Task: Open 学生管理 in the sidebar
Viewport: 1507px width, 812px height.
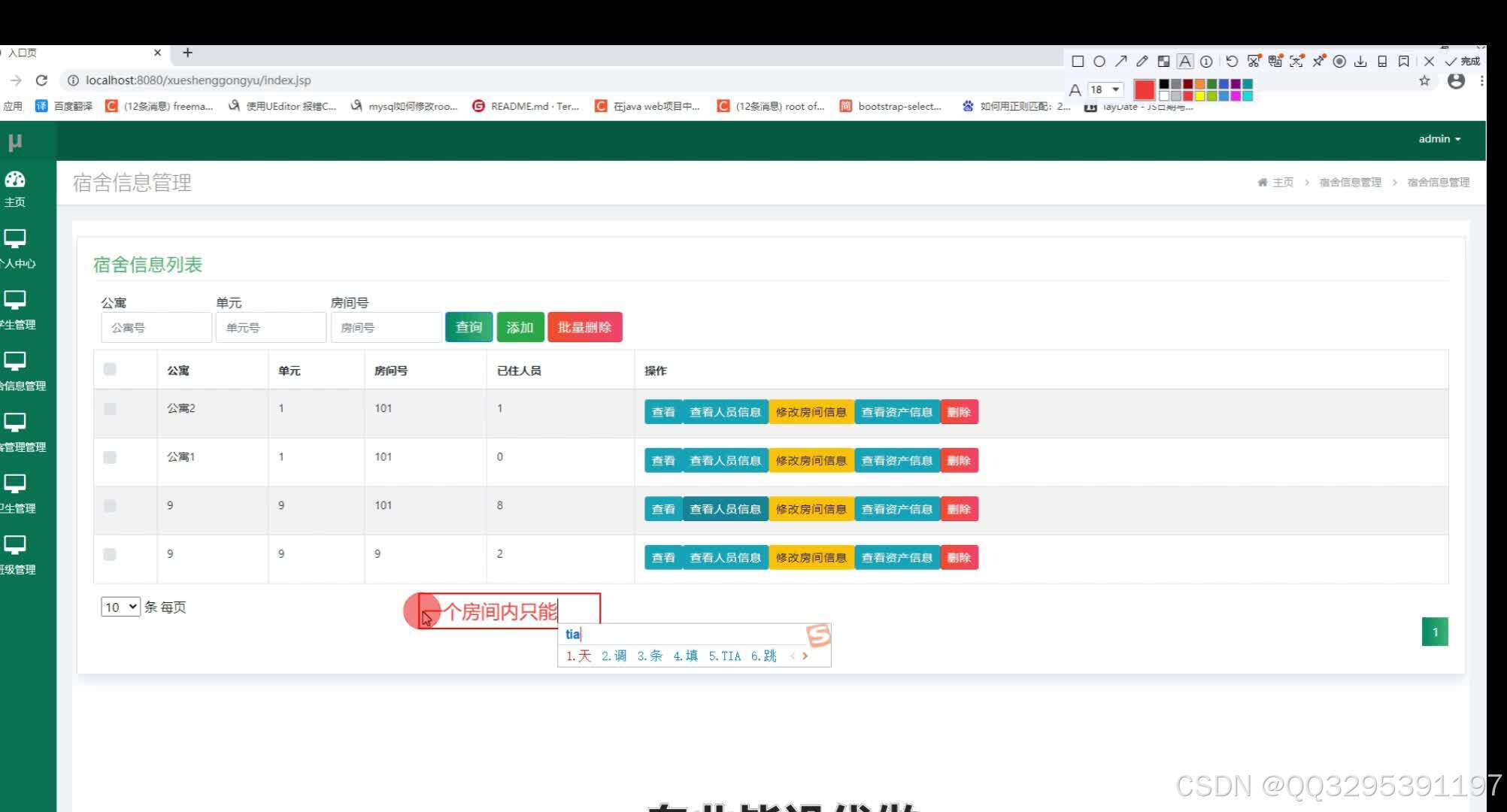Action: point(17,311)
